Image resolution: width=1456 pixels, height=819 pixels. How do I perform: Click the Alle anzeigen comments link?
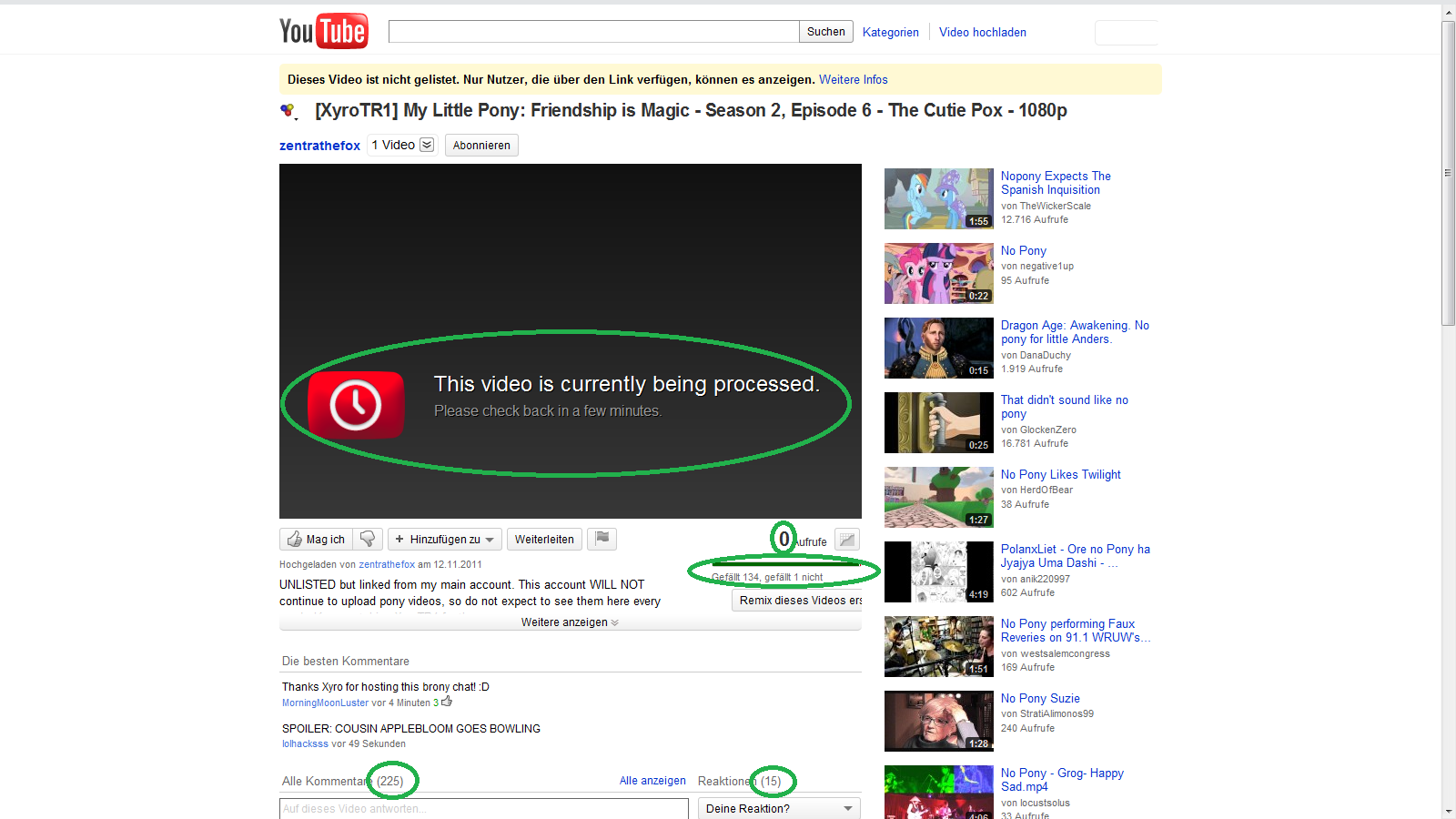[x=652, y=781]
